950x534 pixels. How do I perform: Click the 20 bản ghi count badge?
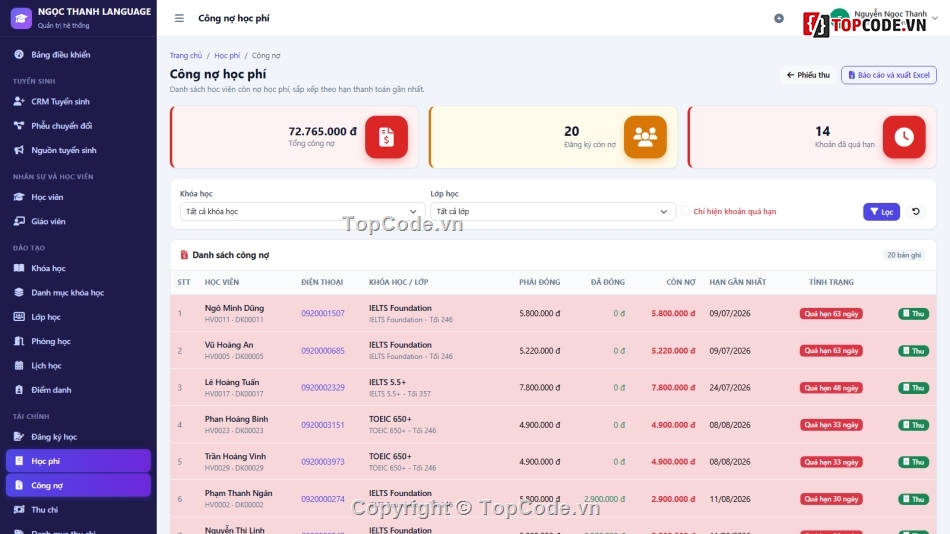[904, 255]
